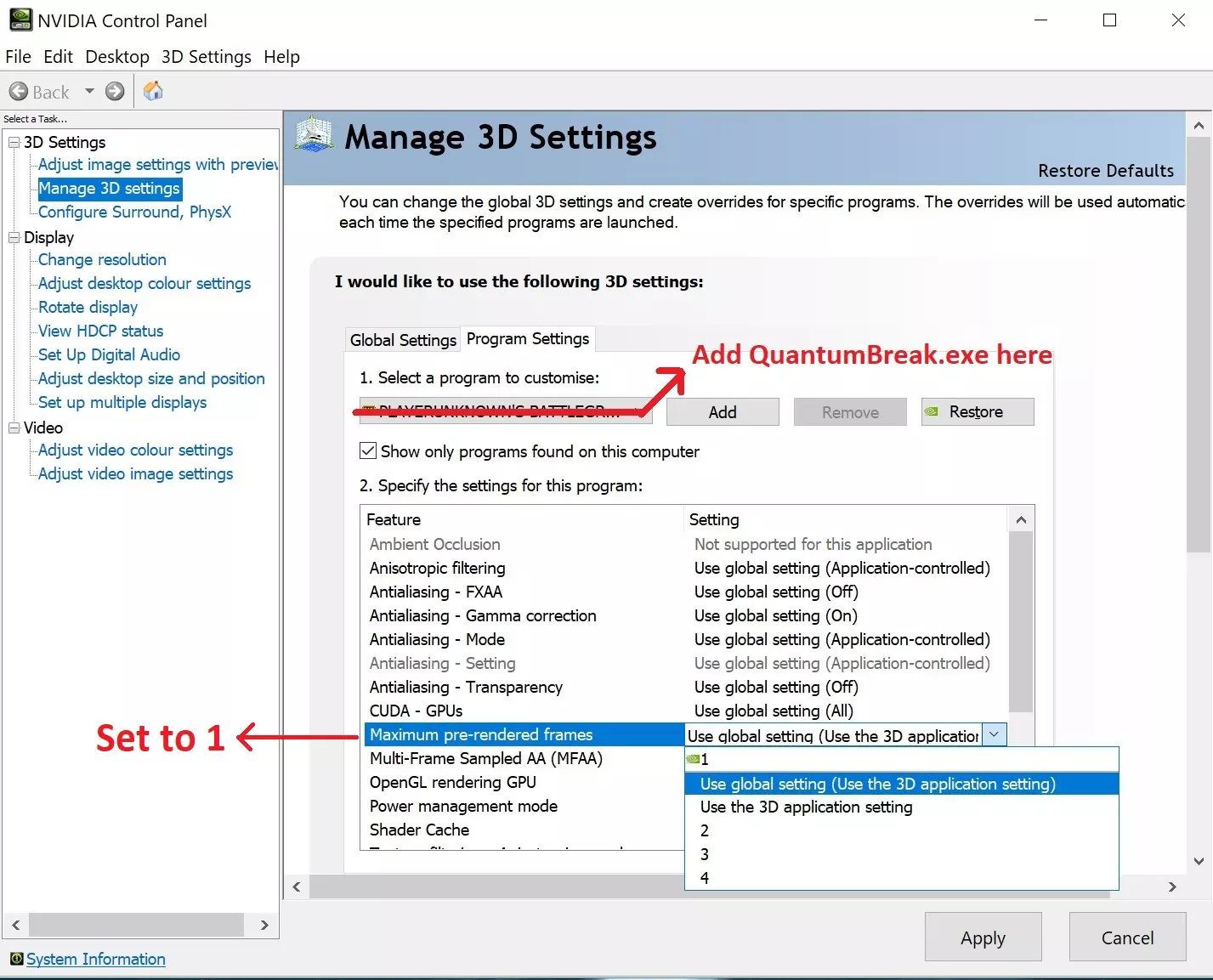Open the File menu
Image resolution: width=1213 pixels, height=980 pixels.
click(x=18, y=57)
